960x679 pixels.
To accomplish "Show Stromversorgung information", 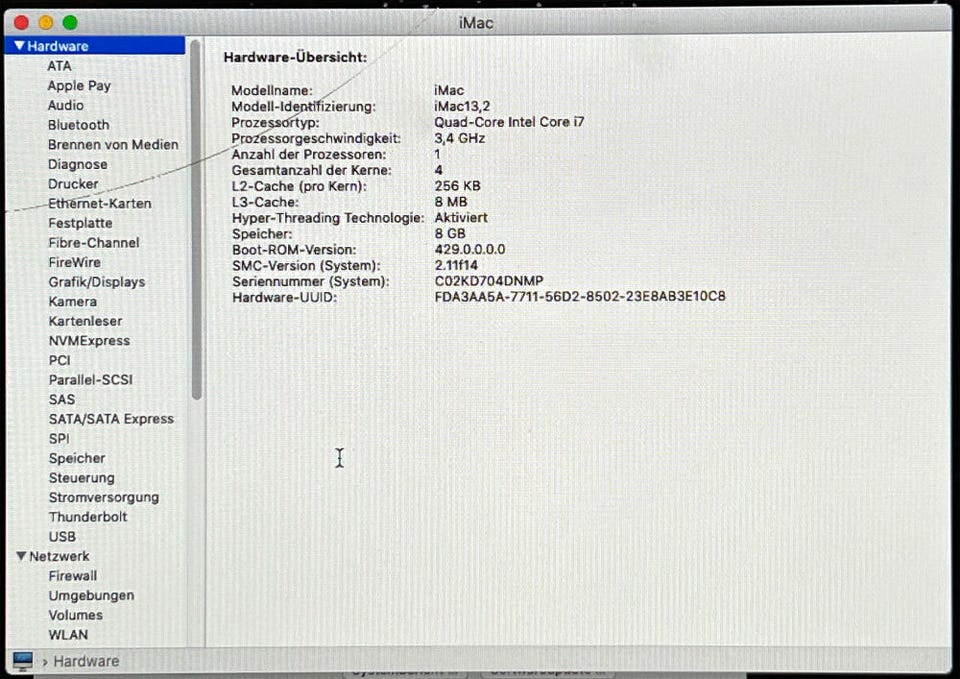I will coord(104,497).
